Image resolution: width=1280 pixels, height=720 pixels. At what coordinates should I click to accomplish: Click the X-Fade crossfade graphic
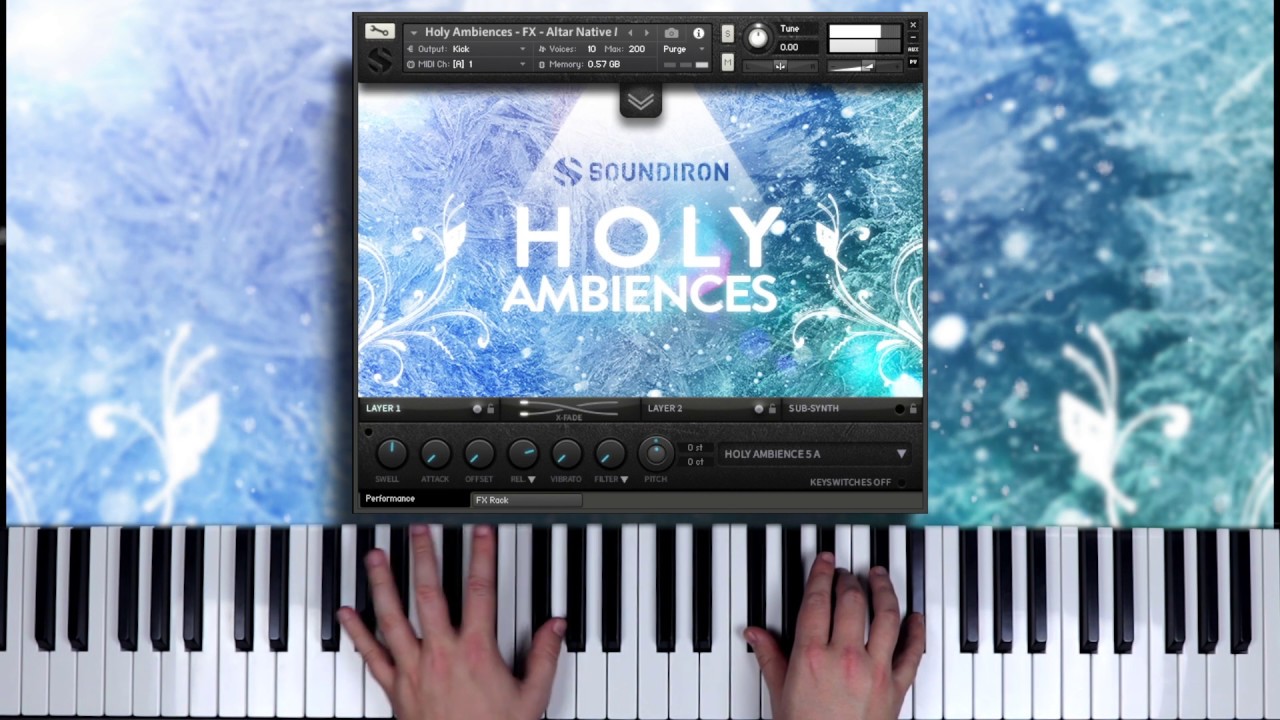[x=569, y=408]
